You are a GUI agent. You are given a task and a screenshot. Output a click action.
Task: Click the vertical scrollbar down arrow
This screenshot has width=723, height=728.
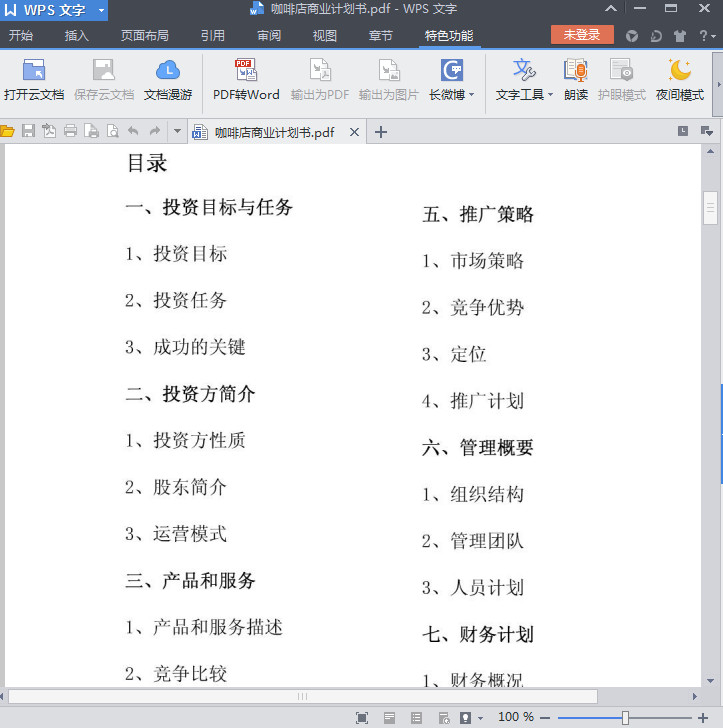(x=710, y=681)
